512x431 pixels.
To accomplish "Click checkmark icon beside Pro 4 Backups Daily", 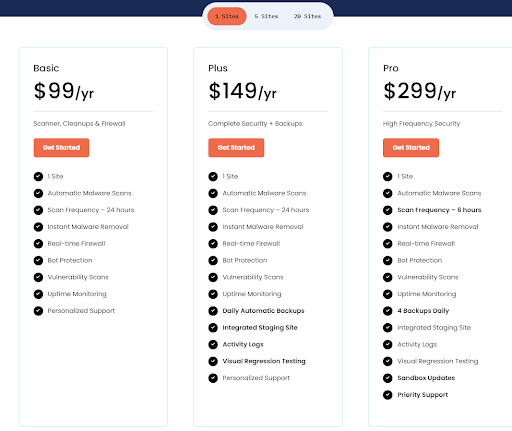I will tap(388, 311).
